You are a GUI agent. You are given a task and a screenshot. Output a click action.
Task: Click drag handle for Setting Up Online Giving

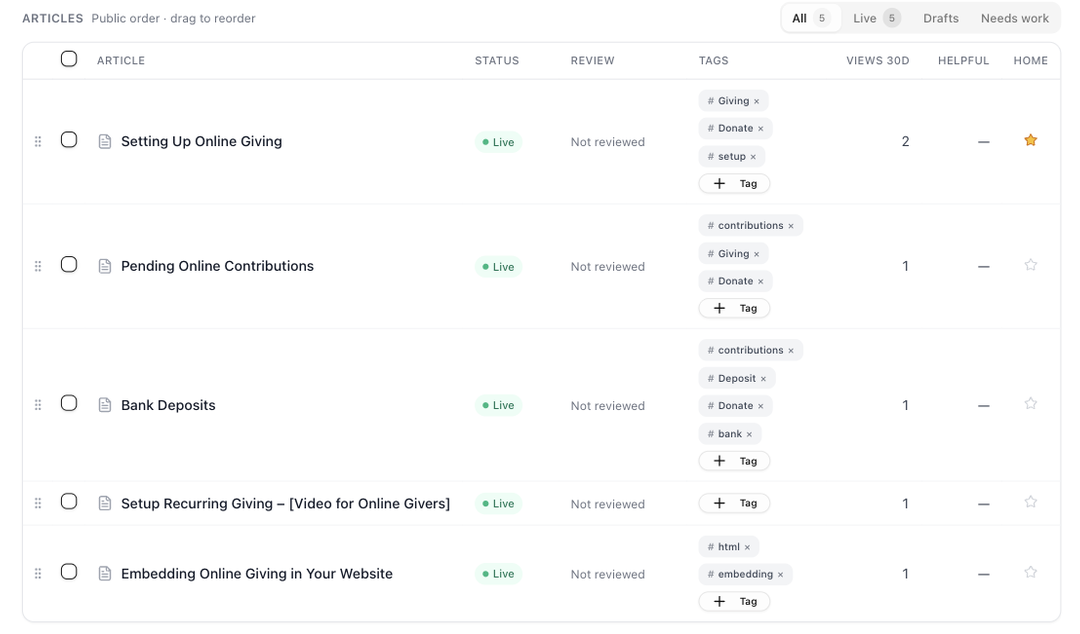click(x=38, y=141)
